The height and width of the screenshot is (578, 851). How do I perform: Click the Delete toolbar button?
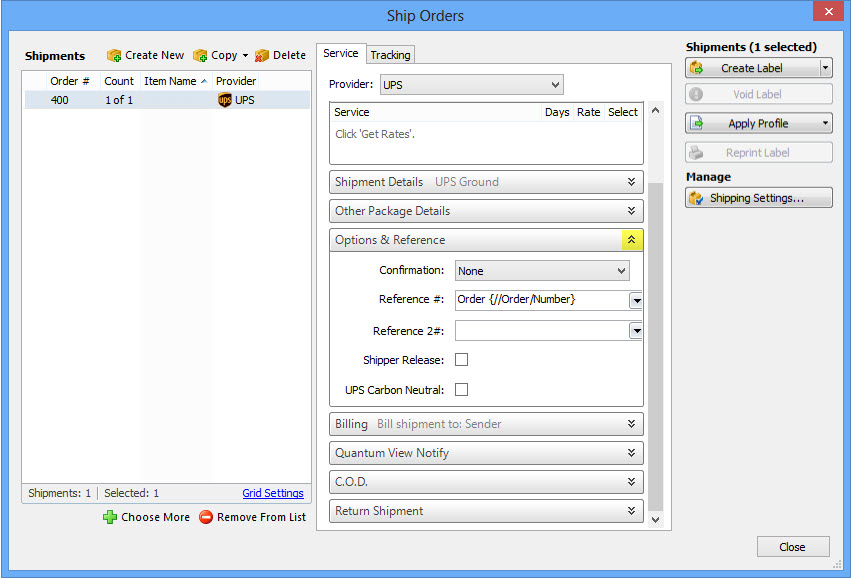(x=281, y=55)
